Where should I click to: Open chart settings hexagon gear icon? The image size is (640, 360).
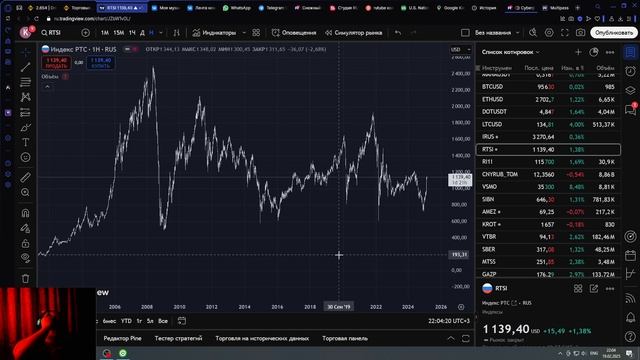click(x=549, y=33)
